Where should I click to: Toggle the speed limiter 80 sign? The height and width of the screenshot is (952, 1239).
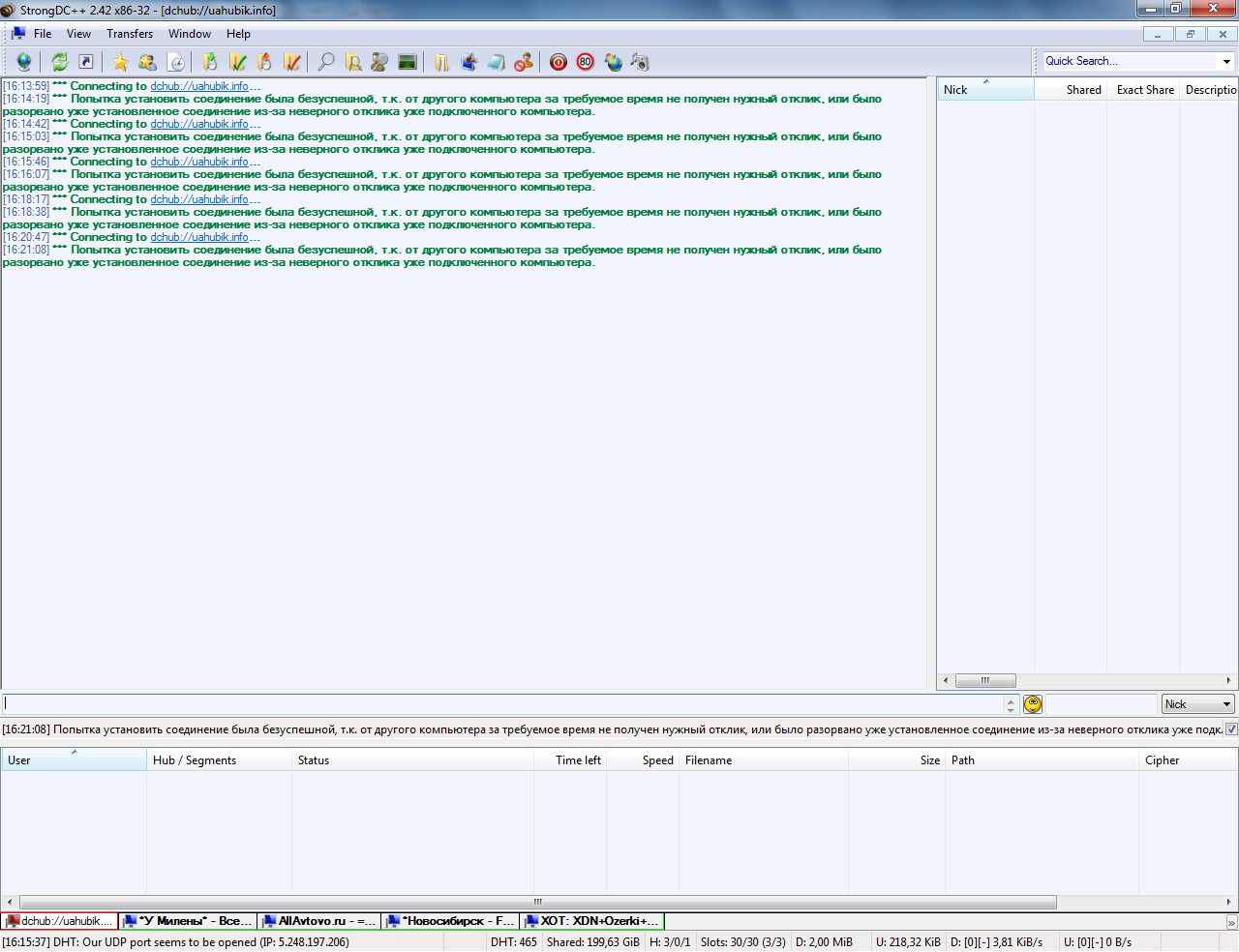pos(586,62)
